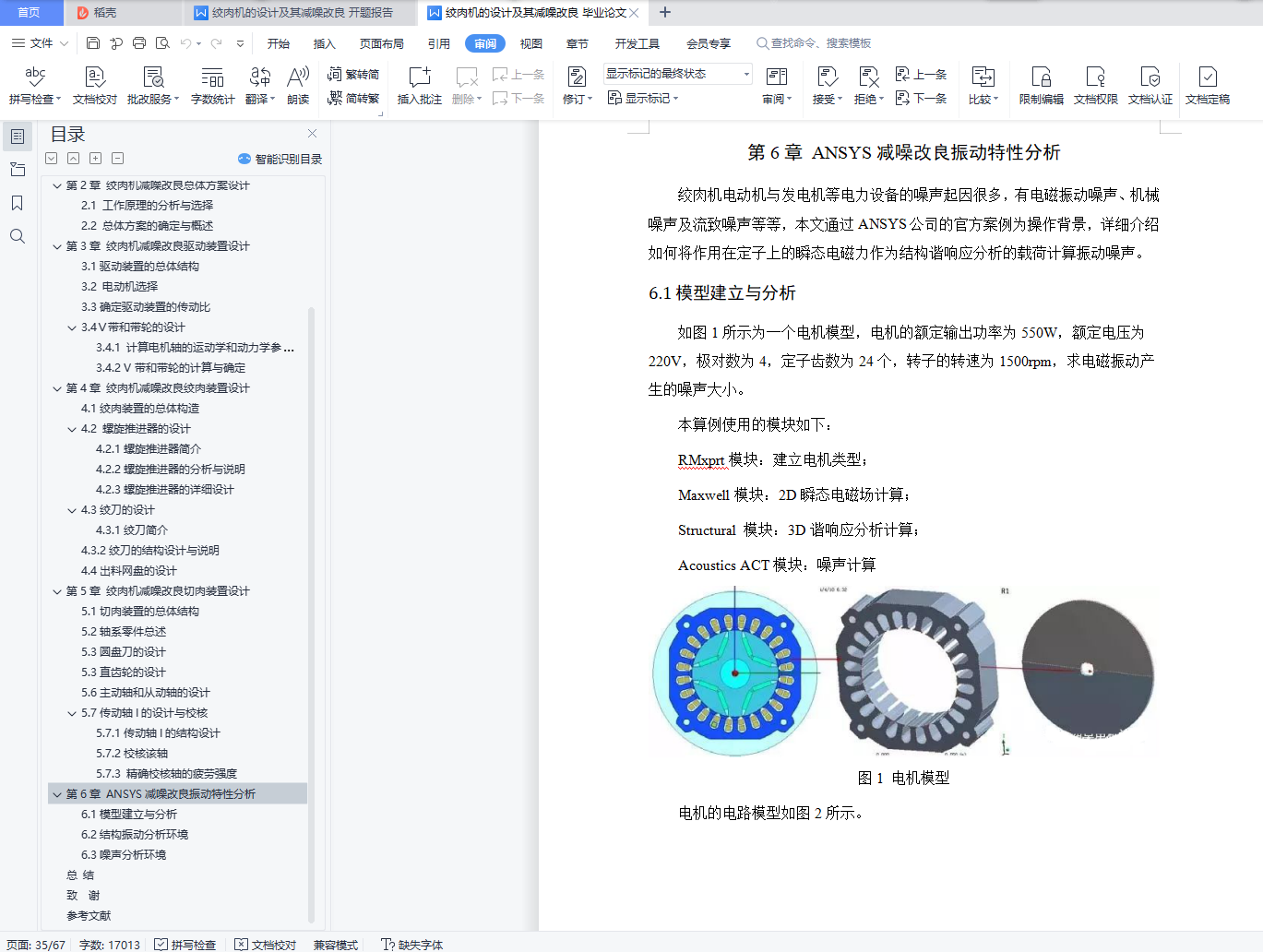The height and width of the screenshot is (952, 1263).
Task: Open the 页面布局 ribbon tab
Action: (382, 43)
